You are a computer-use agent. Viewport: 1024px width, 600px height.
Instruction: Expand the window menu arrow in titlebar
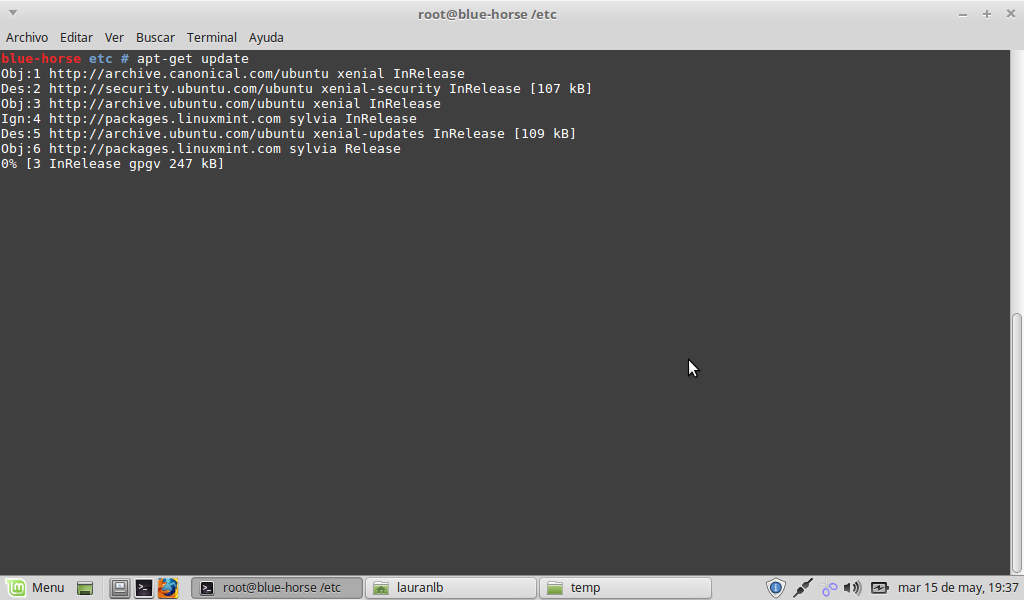12,14
